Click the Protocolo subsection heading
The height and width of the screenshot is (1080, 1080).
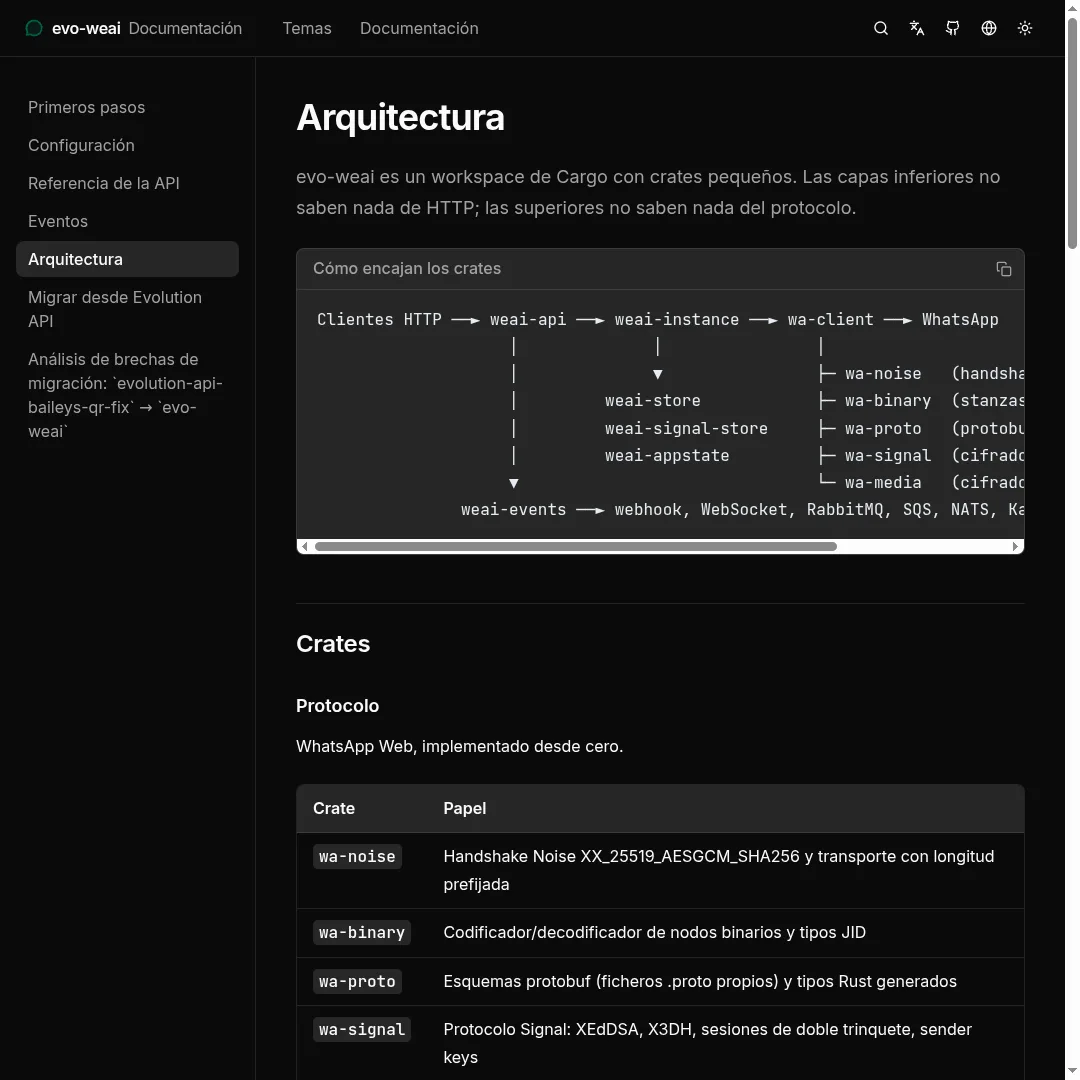[338, 705]
